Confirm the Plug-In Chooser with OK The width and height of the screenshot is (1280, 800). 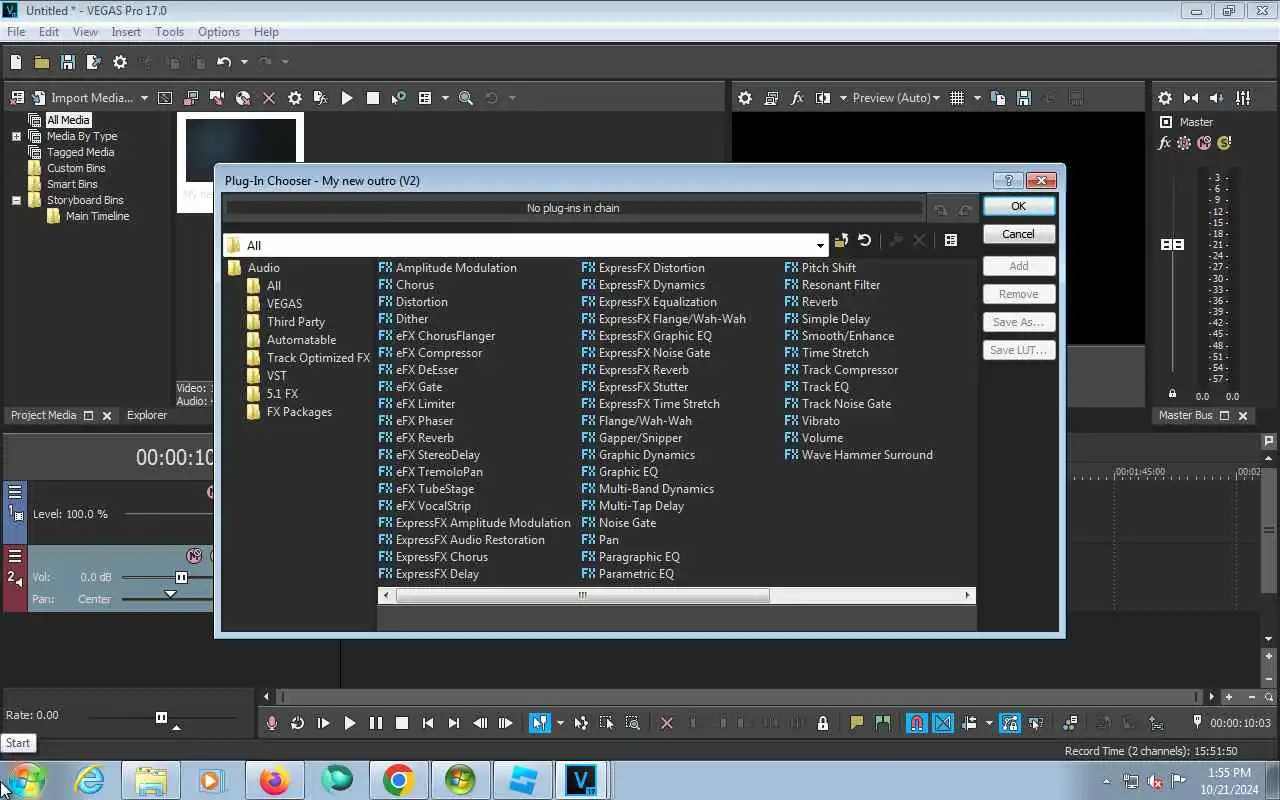pos(1018,206)
